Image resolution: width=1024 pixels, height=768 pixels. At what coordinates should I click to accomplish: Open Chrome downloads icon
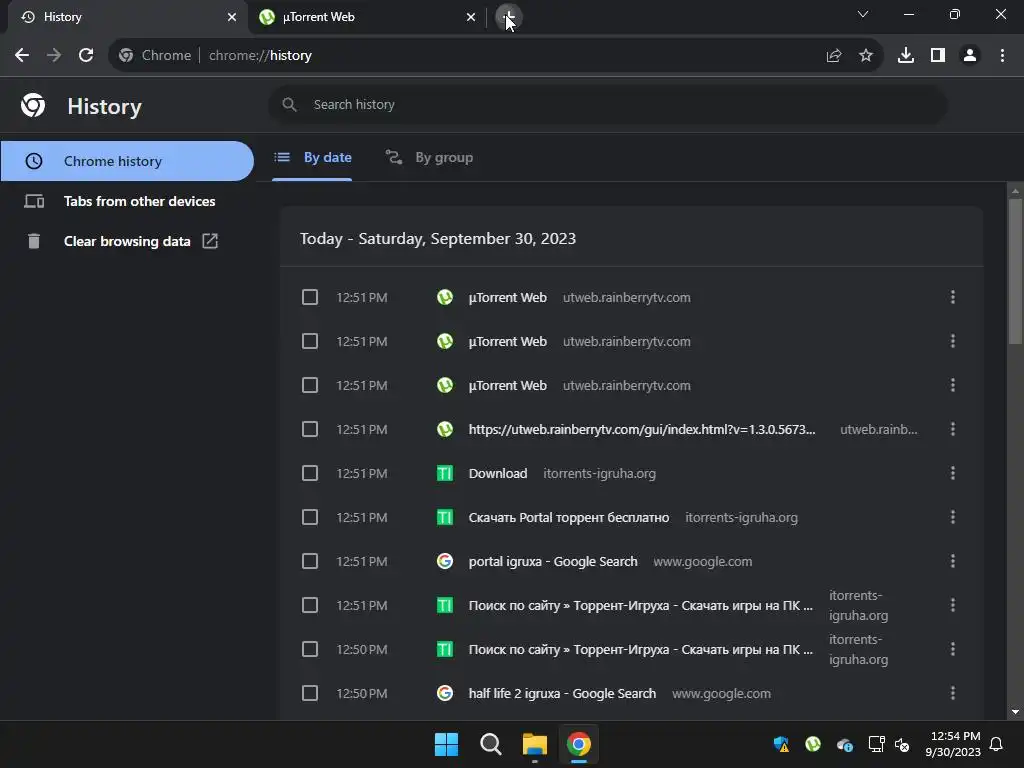906,56
